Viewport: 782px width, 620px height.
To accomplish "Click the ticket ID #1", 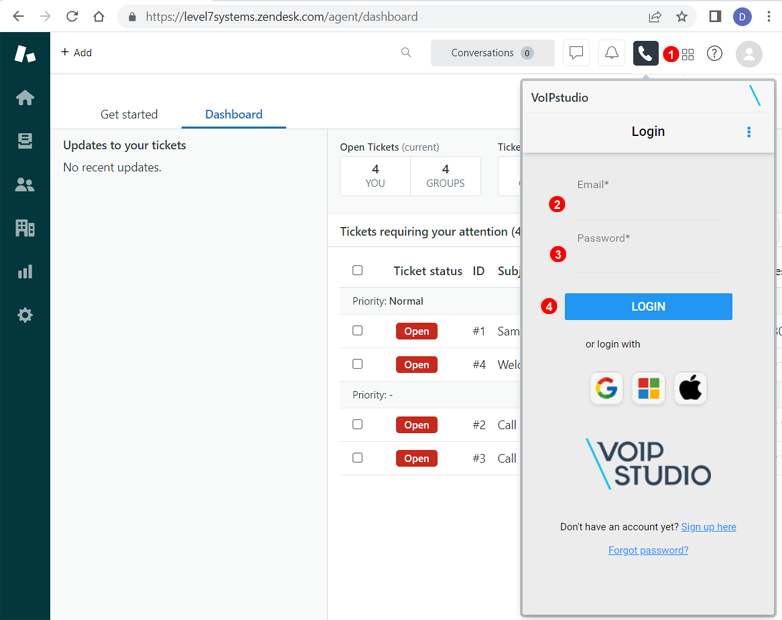I will click(x=479, y=331).
